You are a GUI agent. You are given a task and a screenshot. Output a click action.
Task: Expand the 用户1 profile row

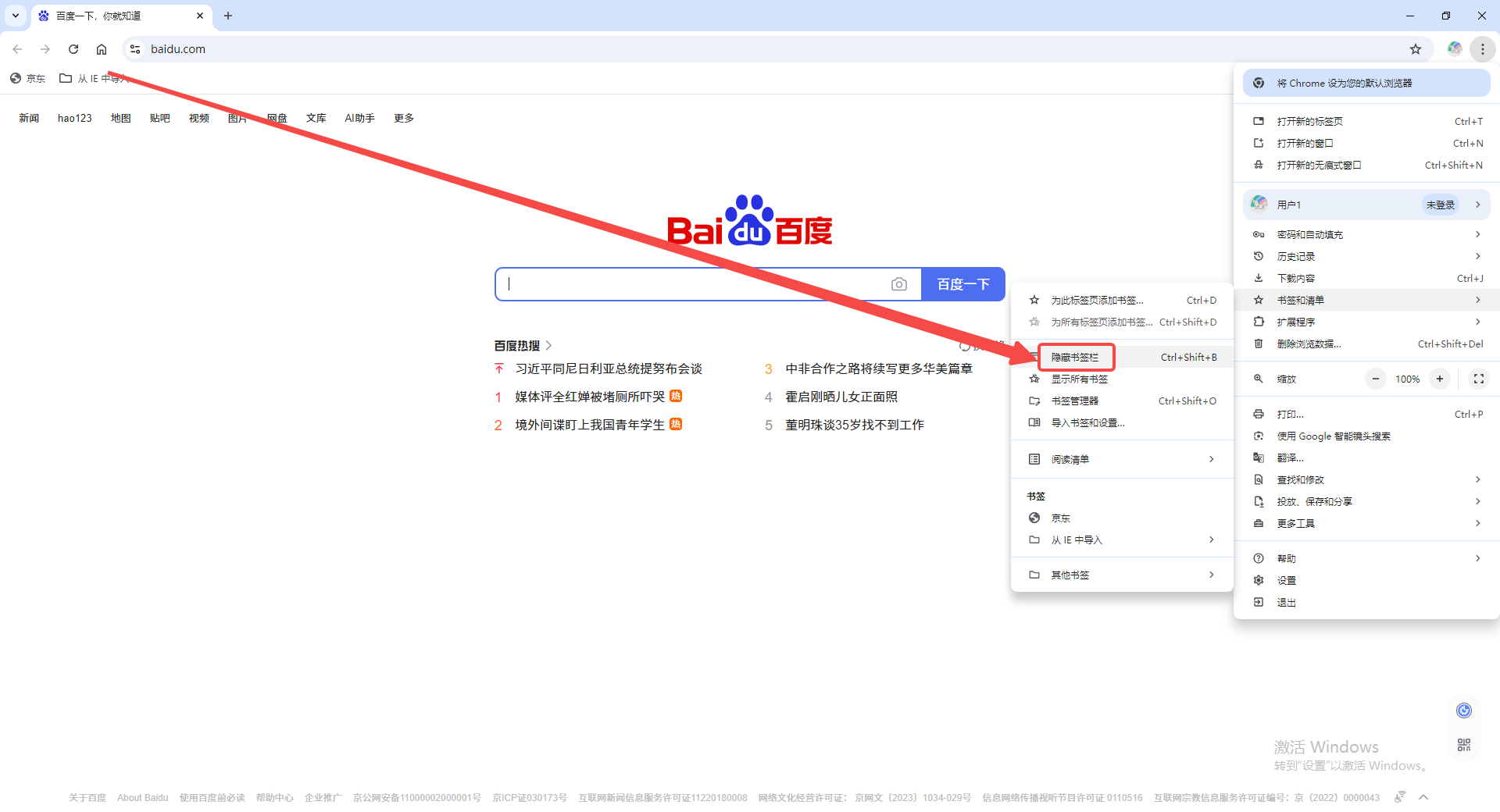pyautogui.click(x=1366, y=205)
